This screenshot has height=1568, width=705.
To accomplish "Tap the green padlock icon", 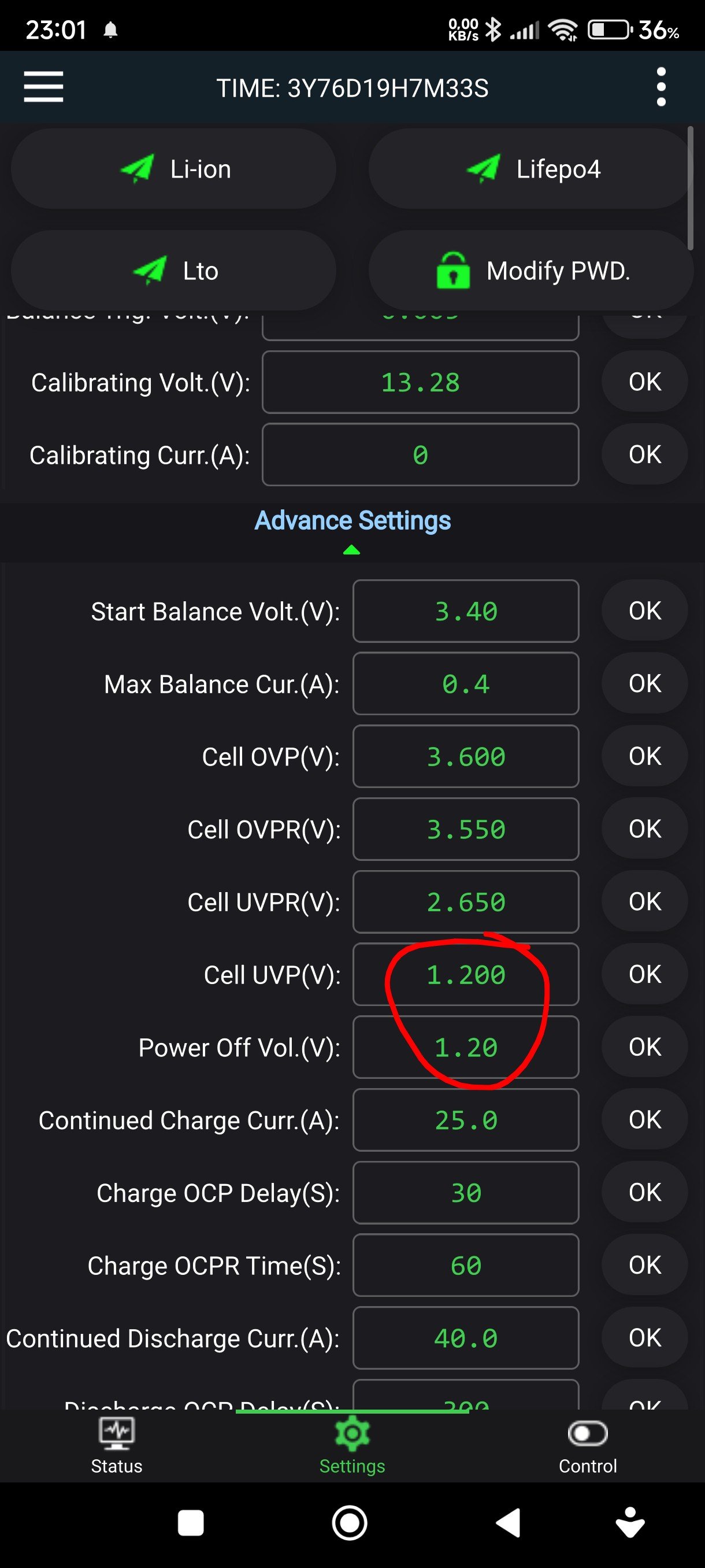I will pos(453,270).
